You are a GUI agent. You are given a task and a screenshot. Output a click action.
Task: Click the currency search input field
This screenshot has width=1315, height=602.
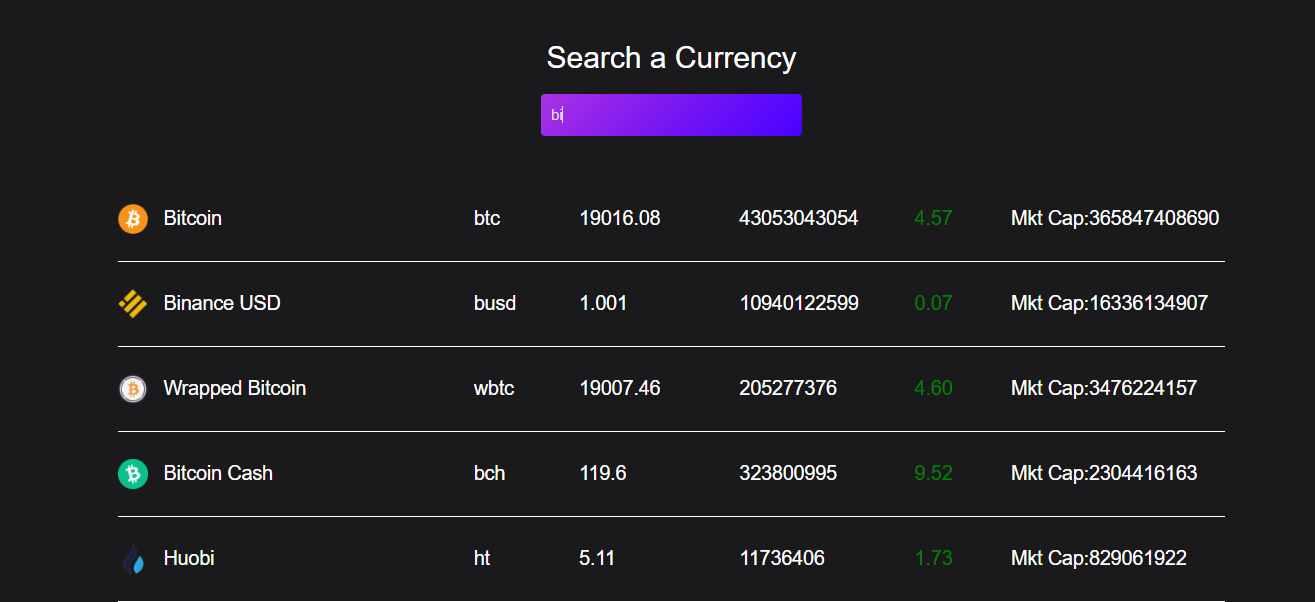click(671, 114)
